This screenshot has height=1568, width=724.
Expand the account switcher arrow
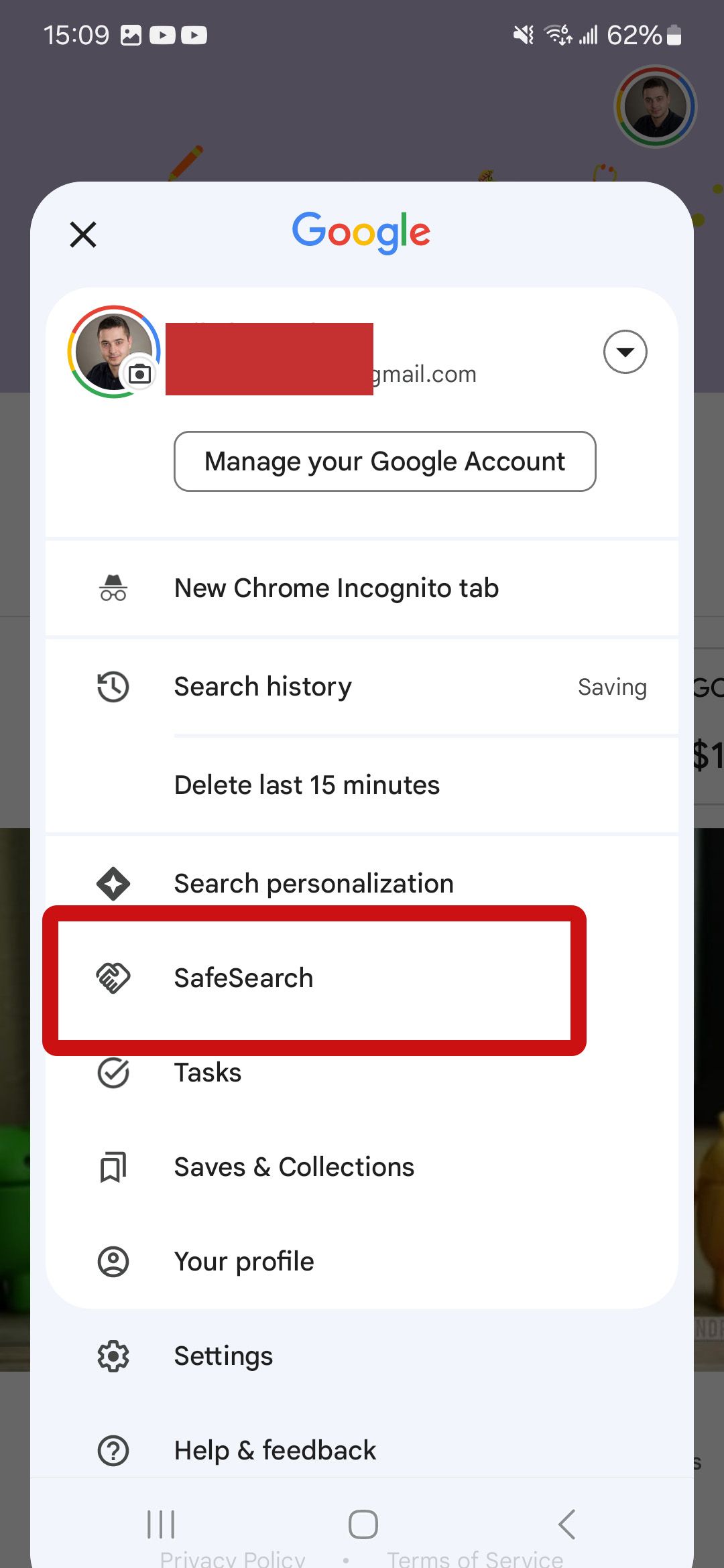[x=624, y=352]
